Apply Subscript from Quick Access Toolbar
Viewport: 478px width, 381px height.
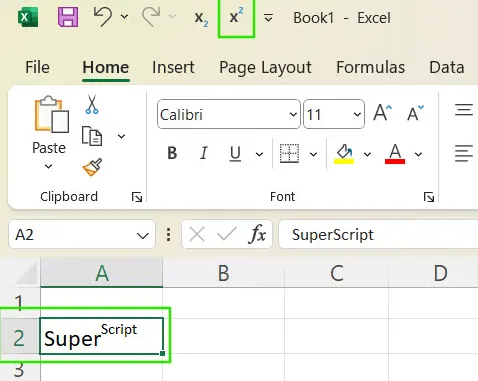point(201,18)
